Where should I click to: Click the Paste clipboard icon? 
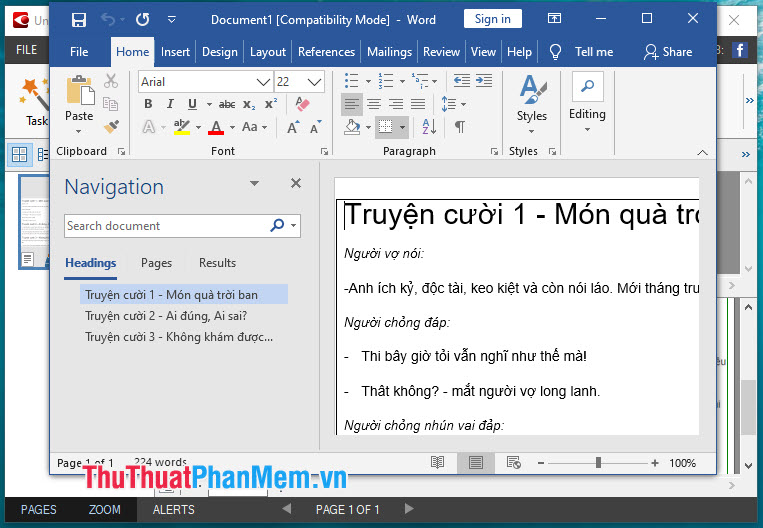(x=80, y=91)
